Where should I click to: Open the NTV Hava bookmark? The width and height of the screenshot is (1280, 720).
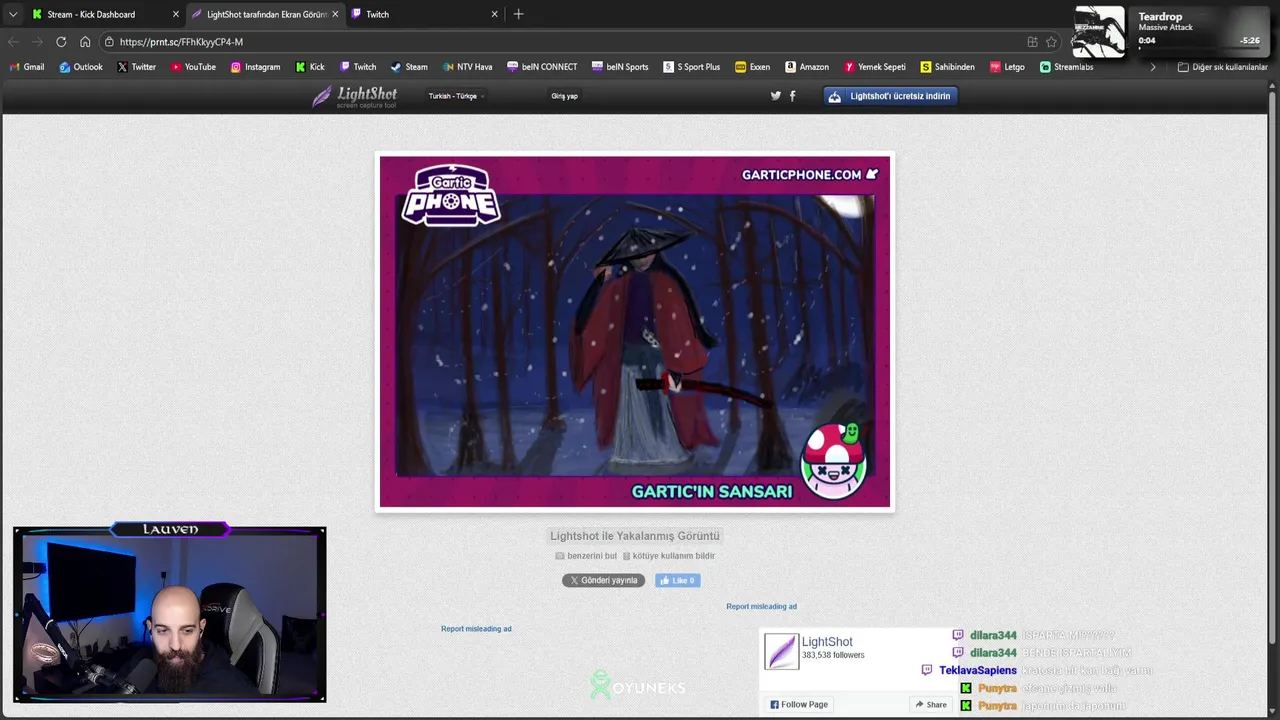(467, 67)
